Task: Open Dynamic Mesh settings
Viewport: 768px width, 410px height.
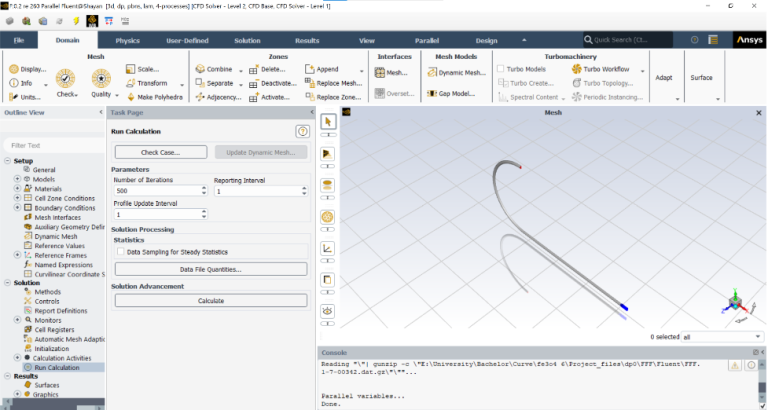Action: click(x=456, y=72)
